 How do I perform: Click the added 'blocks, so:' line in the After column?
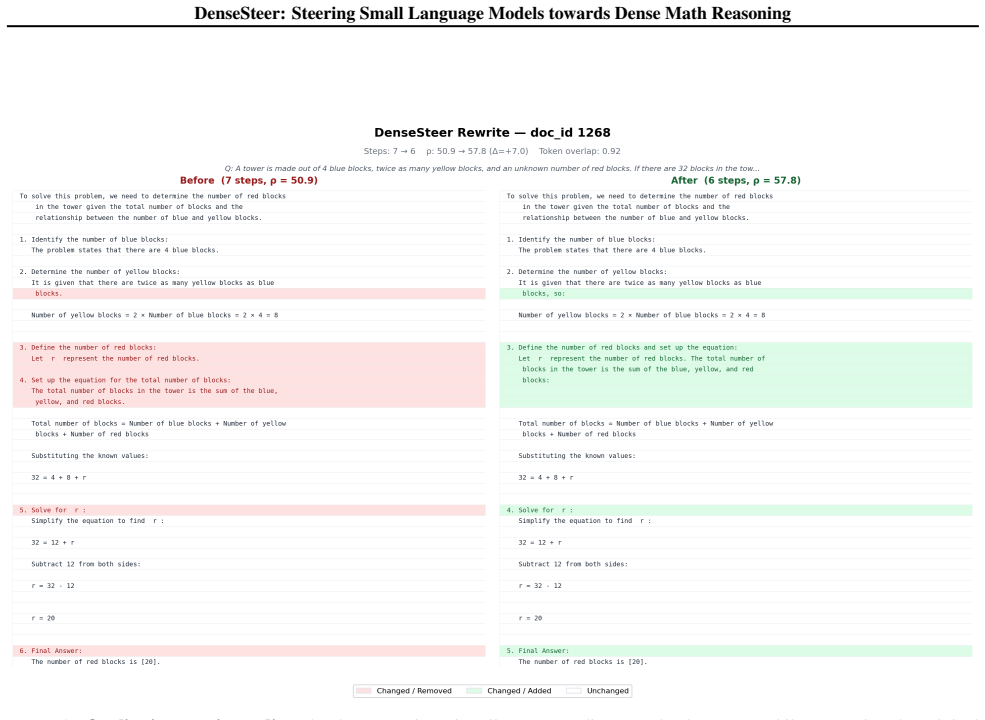tap(736, 293)
